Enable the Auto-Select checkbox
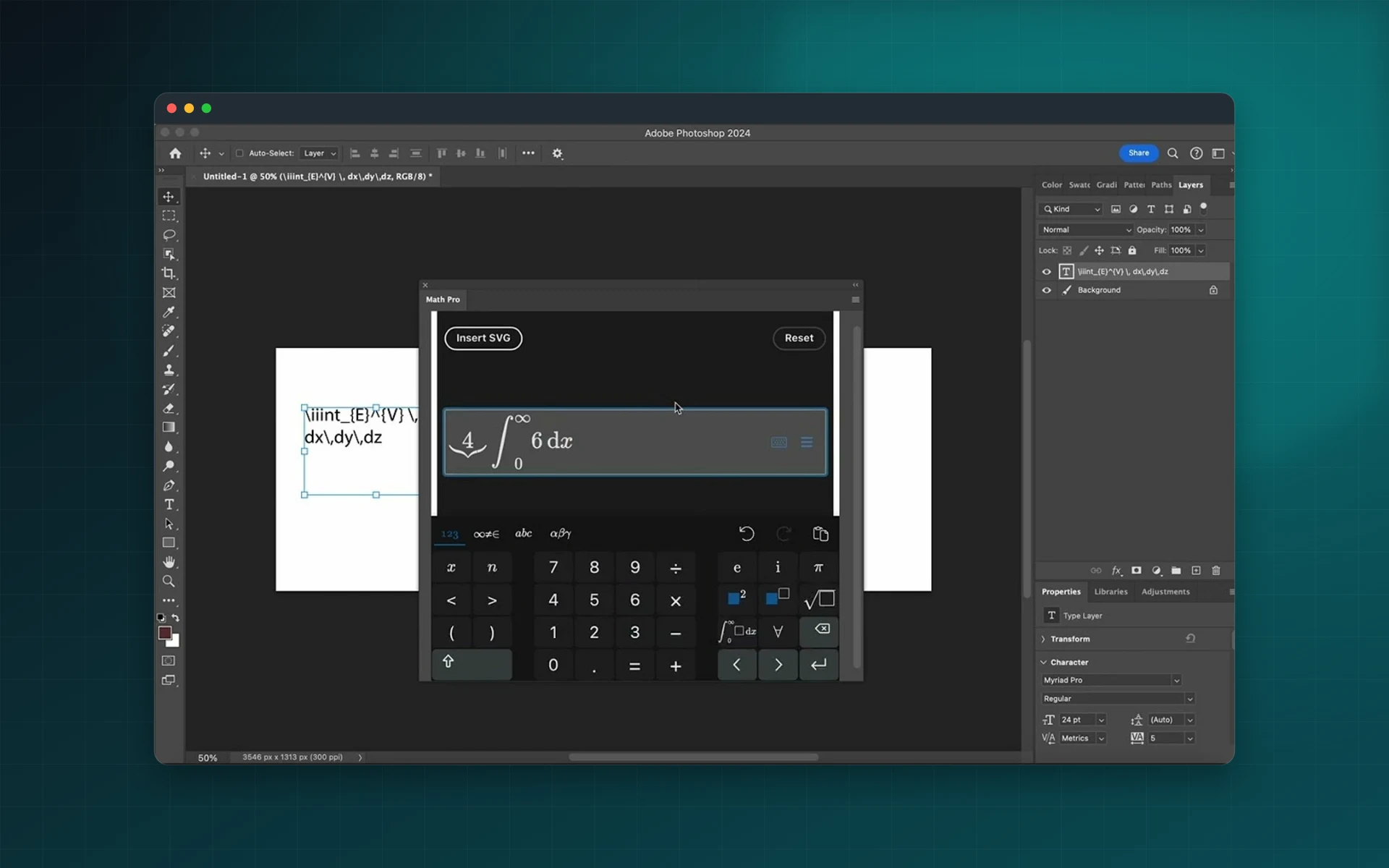Screen dimensions: 1389x868 coord(239,153)
